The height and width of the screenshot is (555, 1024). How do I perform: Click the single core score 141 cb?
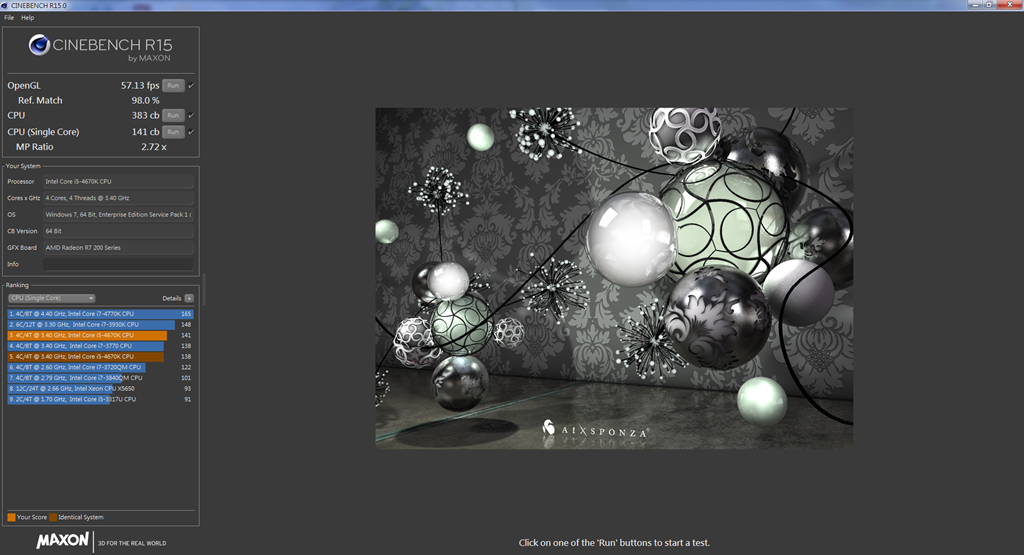click(x=145, y=132)
